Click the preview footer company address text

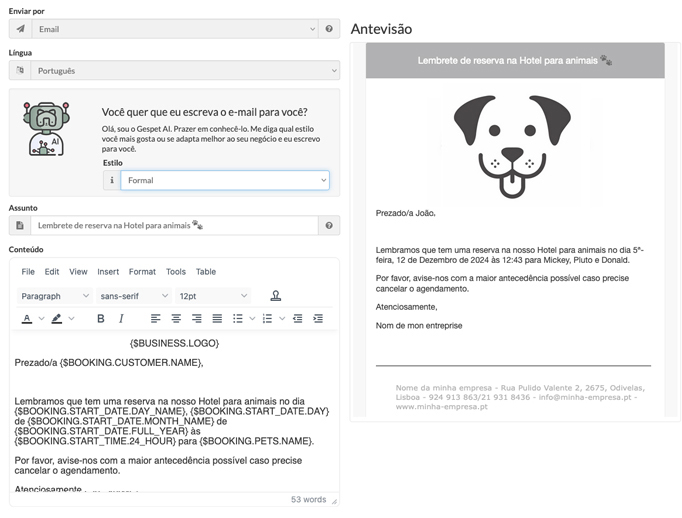520,397
